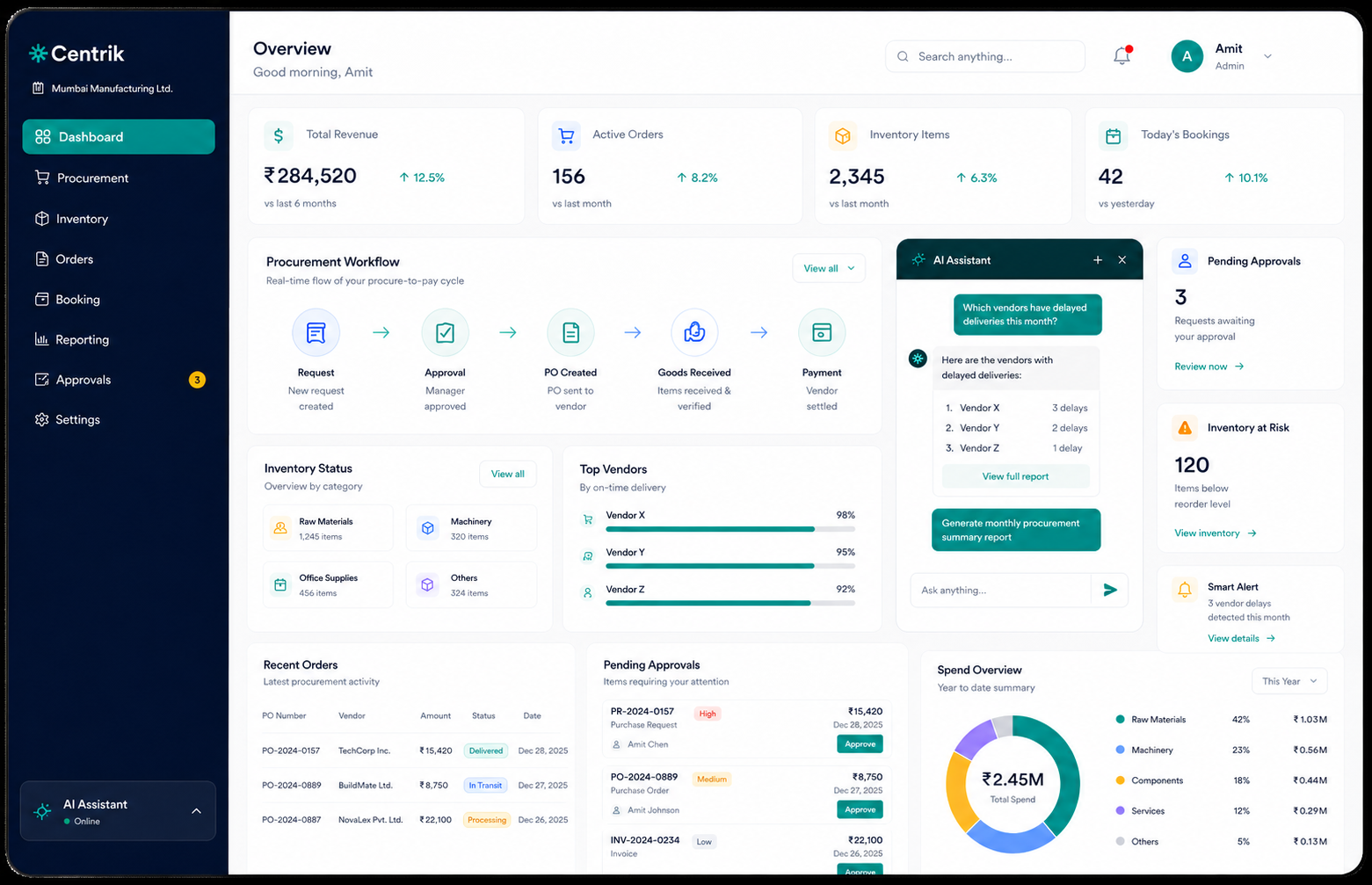Image resolution: width=1372 pixels, height=885 pixels.
Task: Open Settings in the sidebar
Action: coord(119,419)
